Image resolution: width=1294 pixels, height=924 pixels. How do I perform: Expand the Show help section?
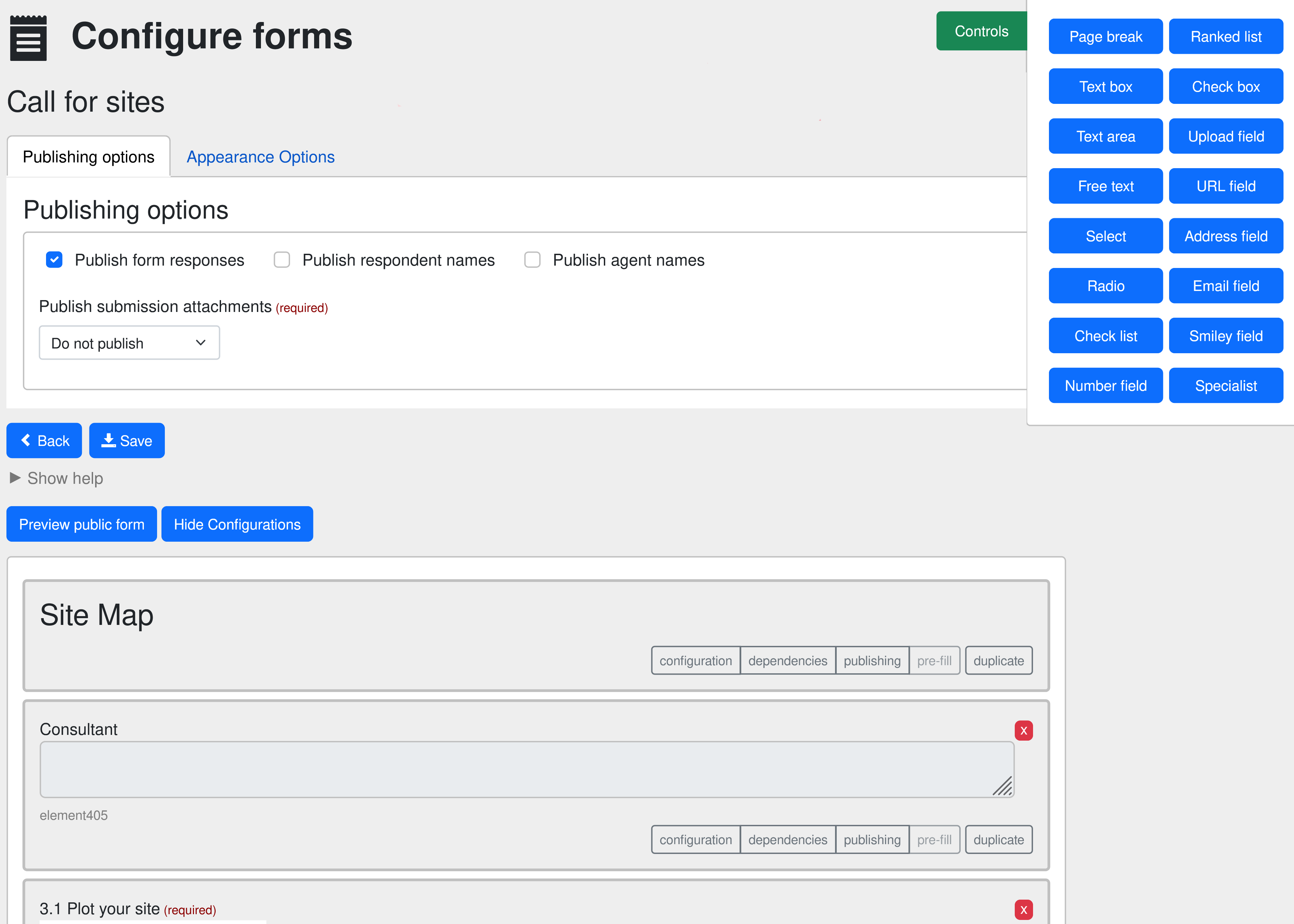57,478
